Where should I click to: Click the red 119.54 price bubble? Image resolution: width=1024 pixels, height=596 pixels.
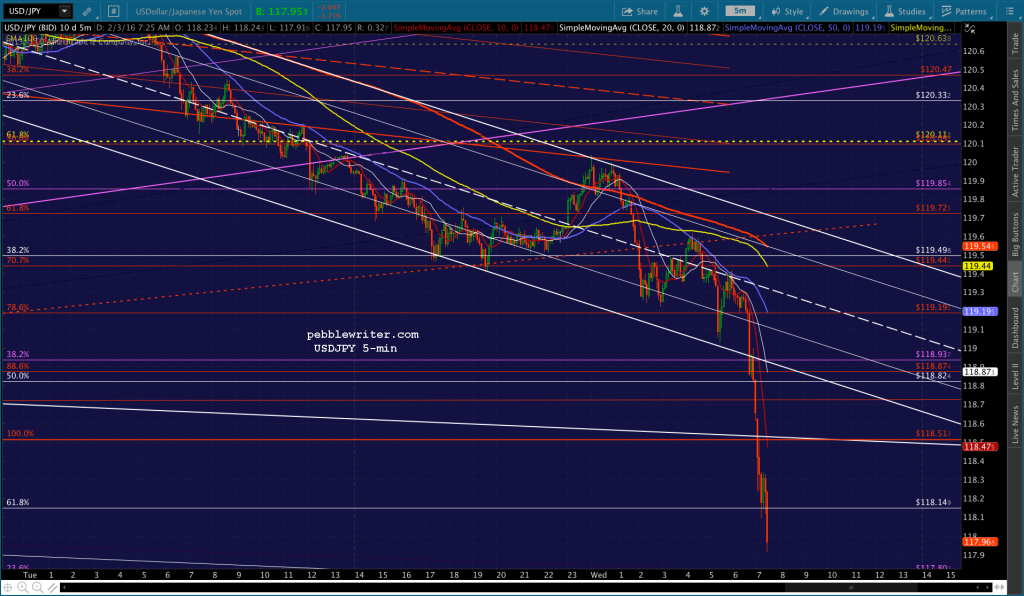click(x=979, y=246)
